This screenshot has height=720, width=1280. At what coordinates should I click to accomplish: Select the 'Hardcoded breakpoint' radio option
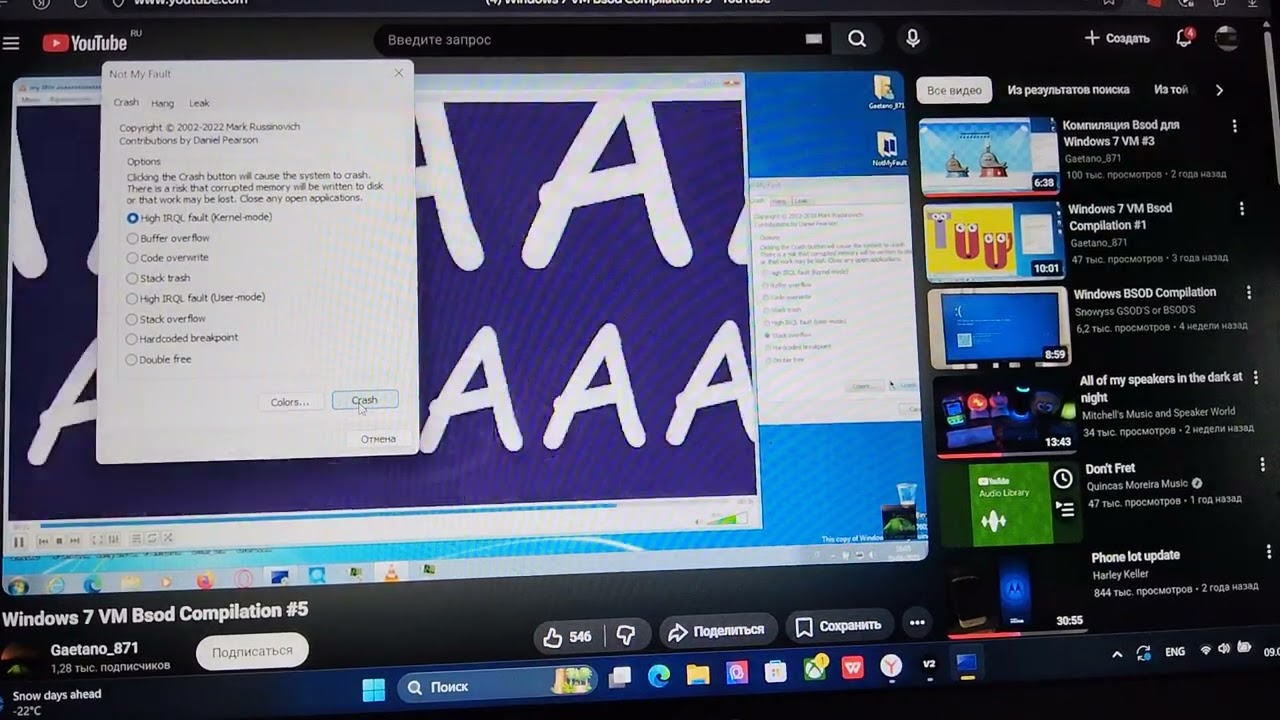click(x=182, y=338)
